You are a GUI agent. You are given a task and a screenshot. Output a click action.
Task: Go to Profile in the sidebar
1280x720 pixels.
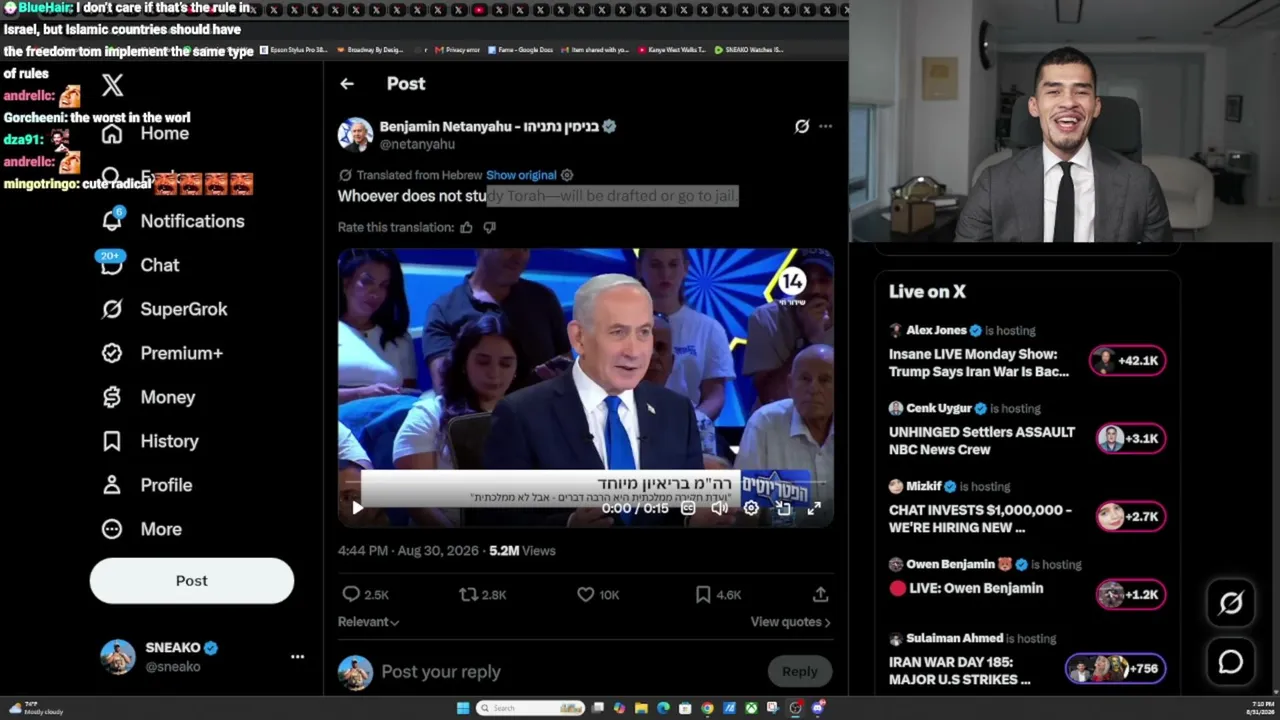147,485
